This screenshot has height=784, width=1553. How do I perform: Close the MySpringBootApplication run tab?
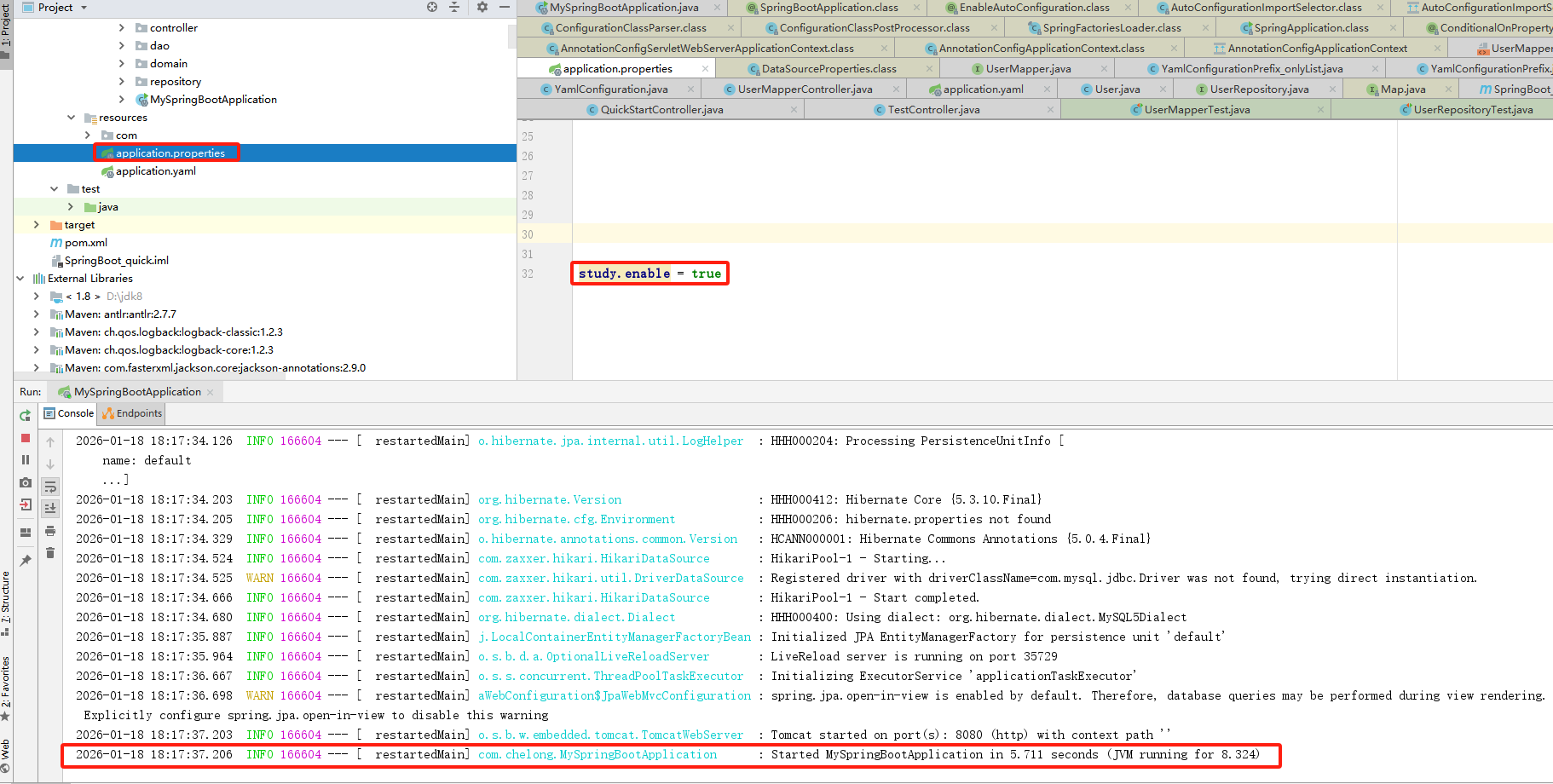(211, 392)
